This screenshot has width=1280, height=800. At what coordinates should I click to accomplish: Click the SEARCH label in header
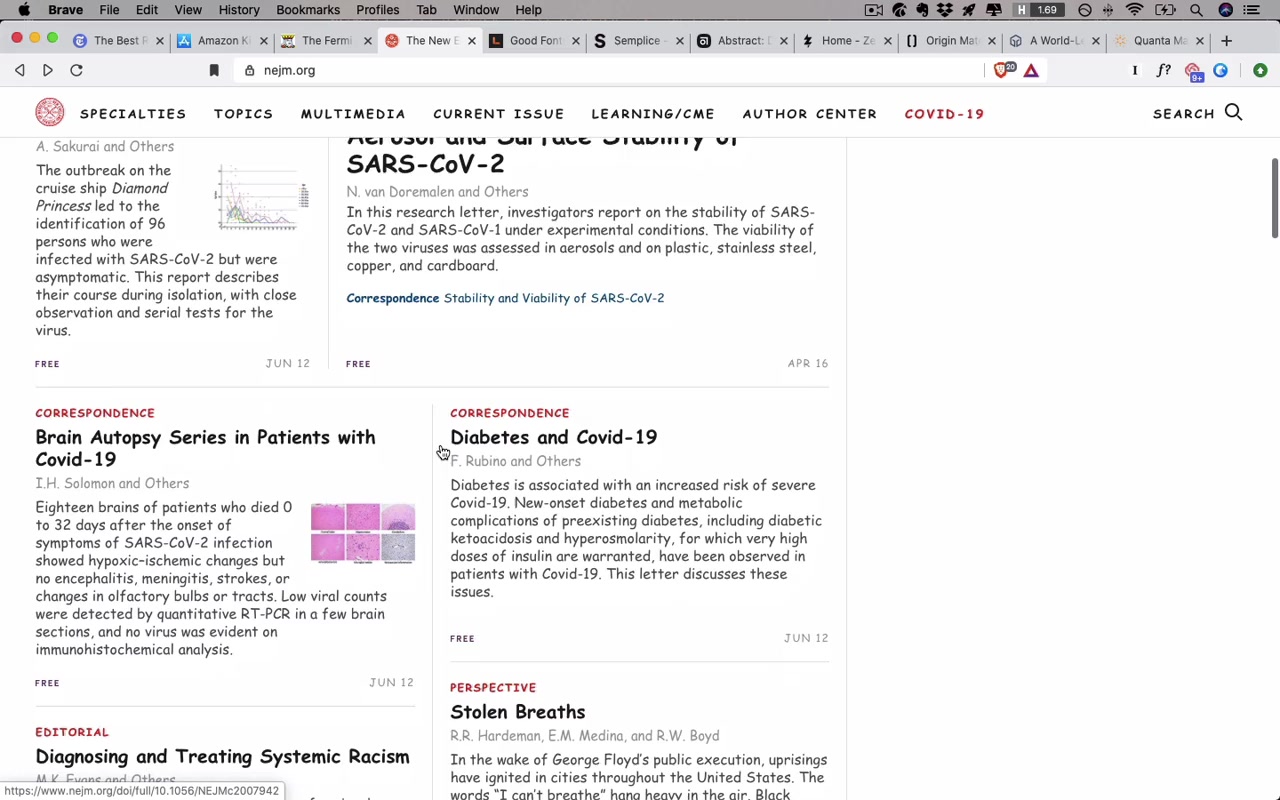point(1183,114)
